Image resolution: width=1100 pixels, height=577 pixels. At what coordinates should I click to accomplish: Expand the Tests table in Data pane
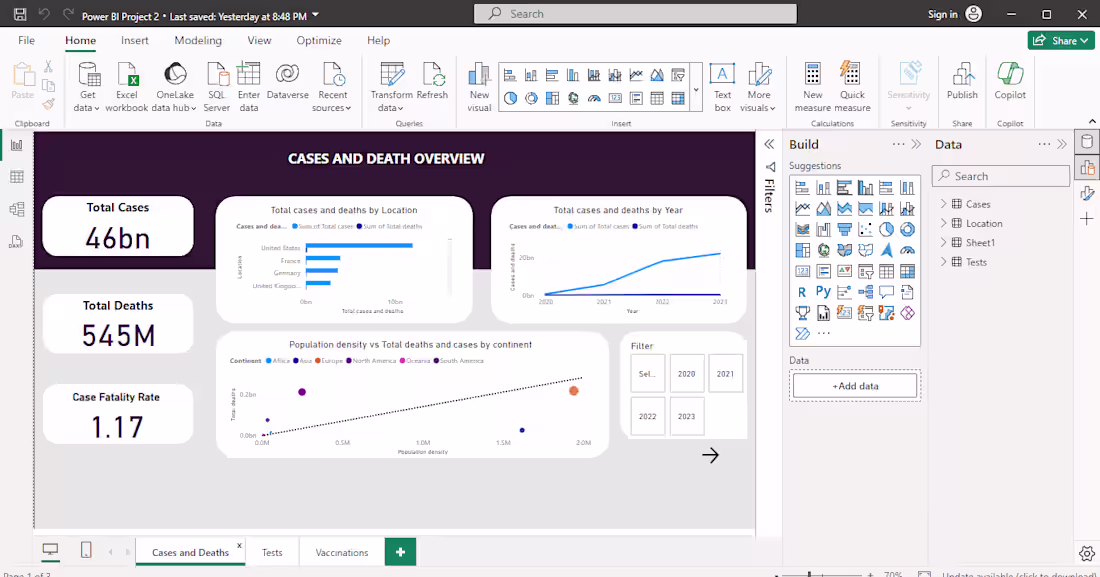tap(943, 262)
